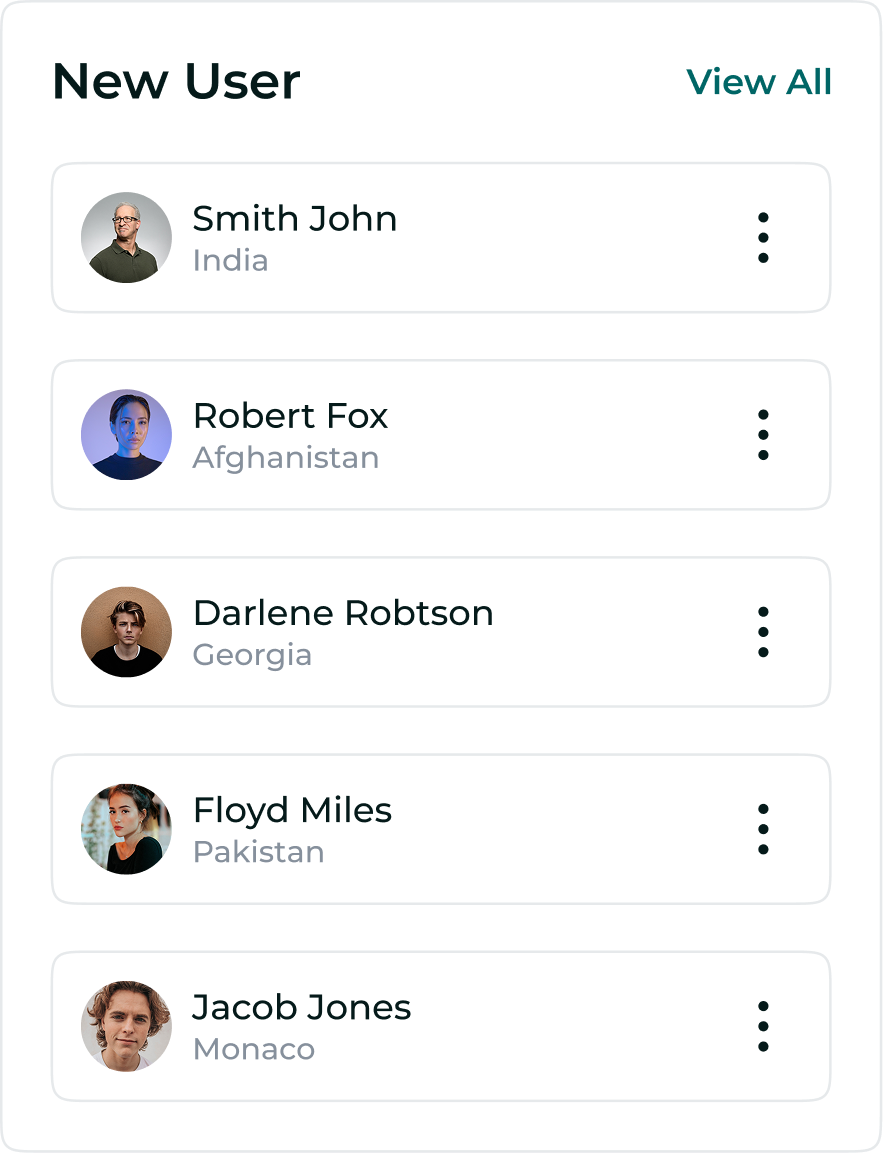Click Floyd Miles' avatar image
The image size is (883, 1153).
click(x=126, y=829)
